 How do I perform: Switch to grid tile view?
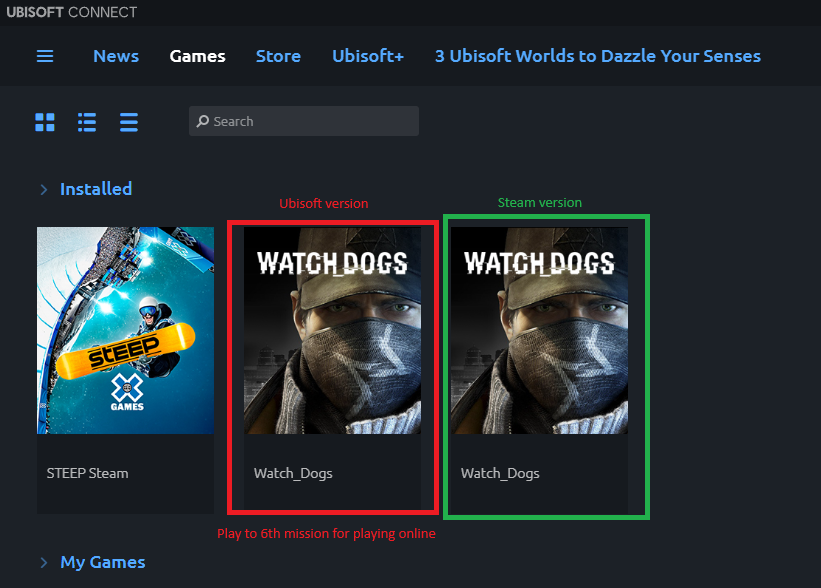[45, 122]
